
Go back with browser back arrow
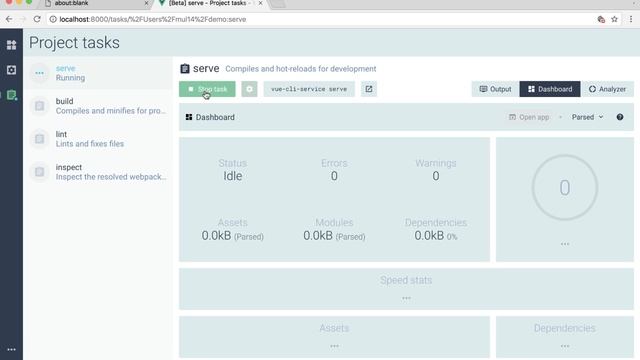[9, 19]
